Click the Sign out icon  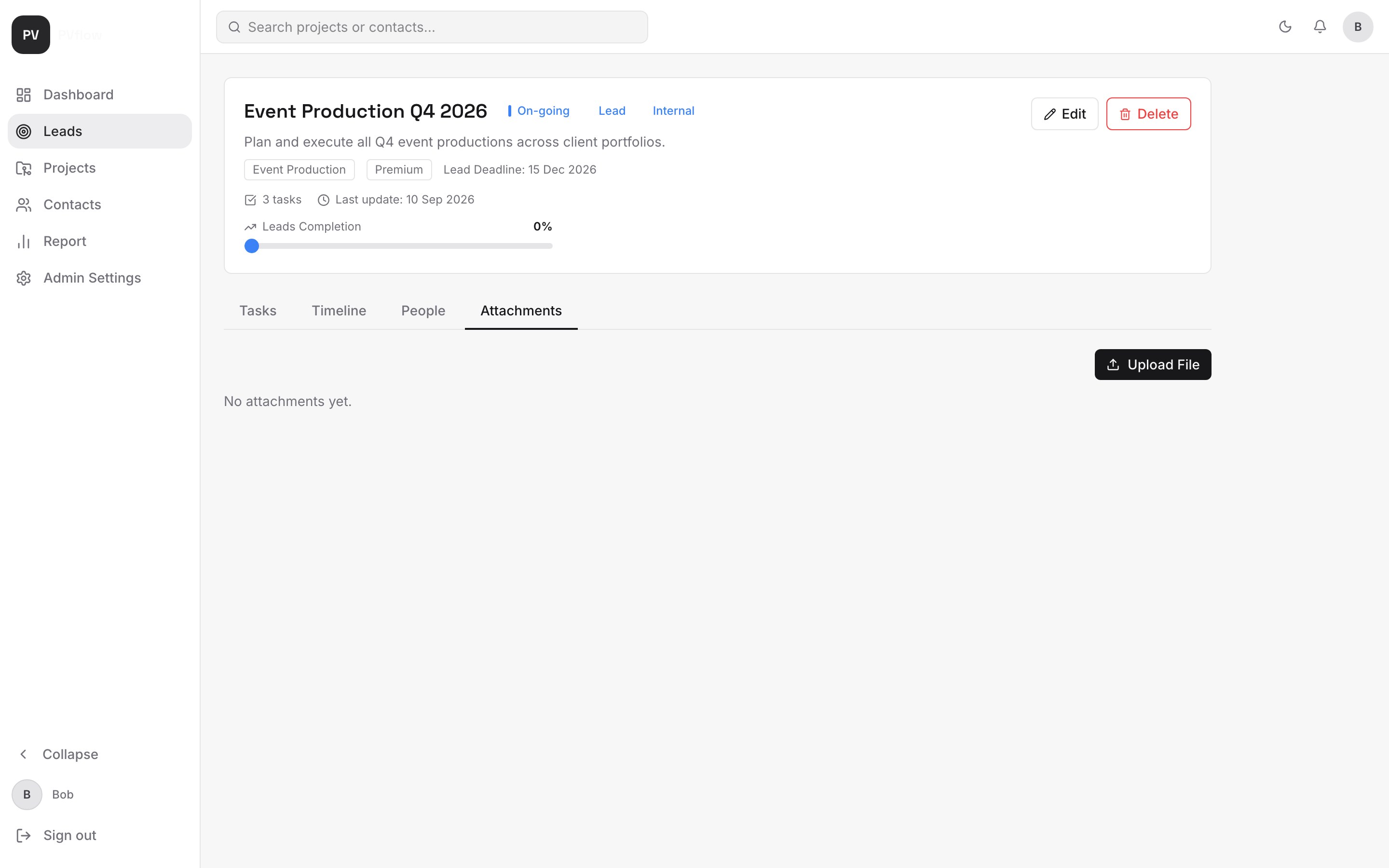coord(24,836)
